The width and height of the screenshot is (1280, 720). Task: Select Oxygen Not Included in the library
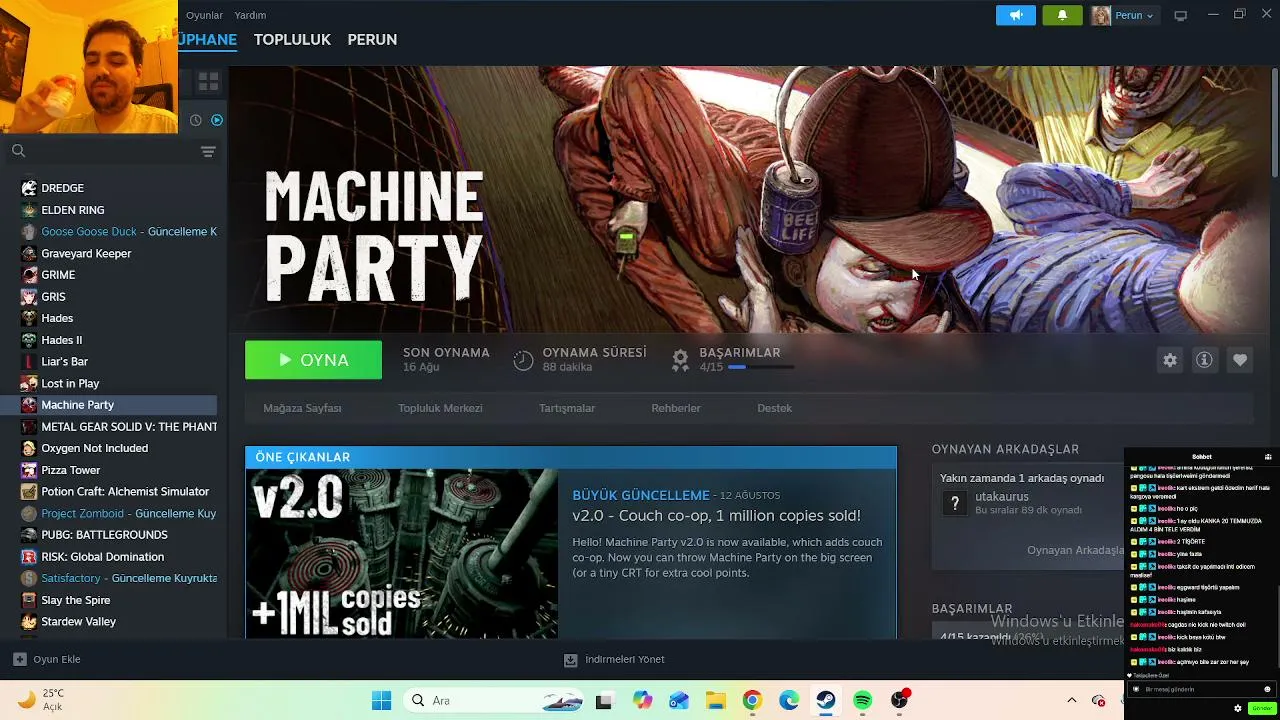[x=95, y=449]
